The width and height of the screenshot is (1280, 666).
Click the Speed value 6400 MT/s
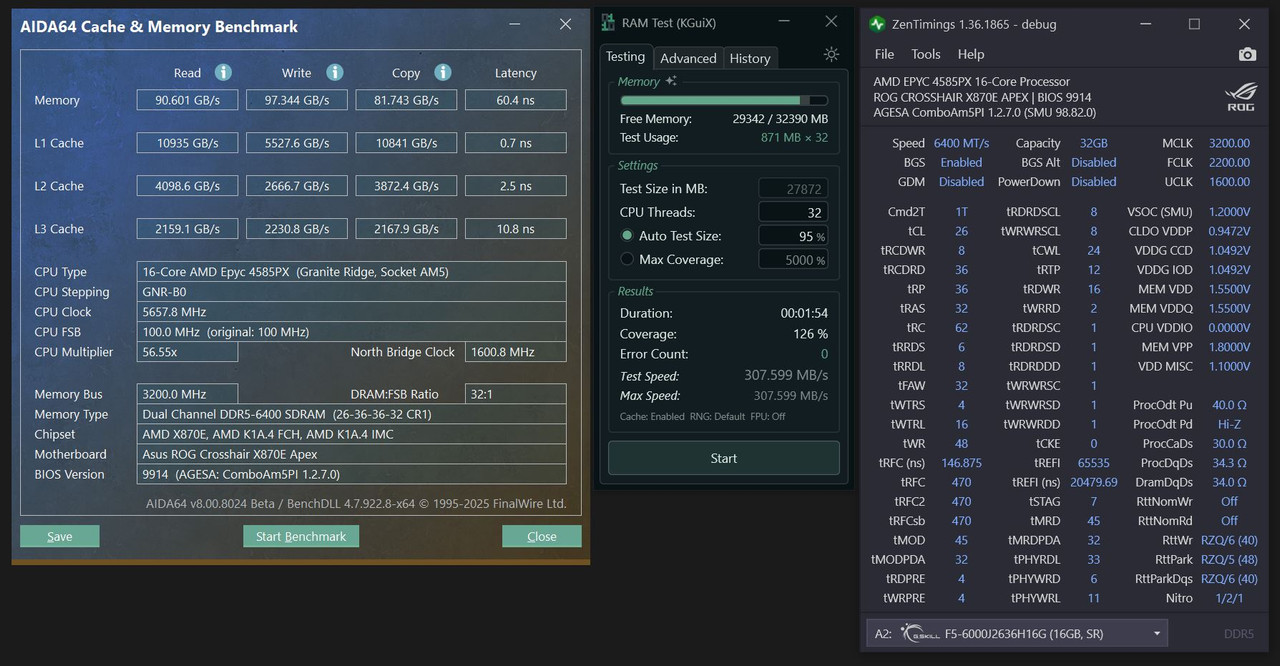pos(961,143)
